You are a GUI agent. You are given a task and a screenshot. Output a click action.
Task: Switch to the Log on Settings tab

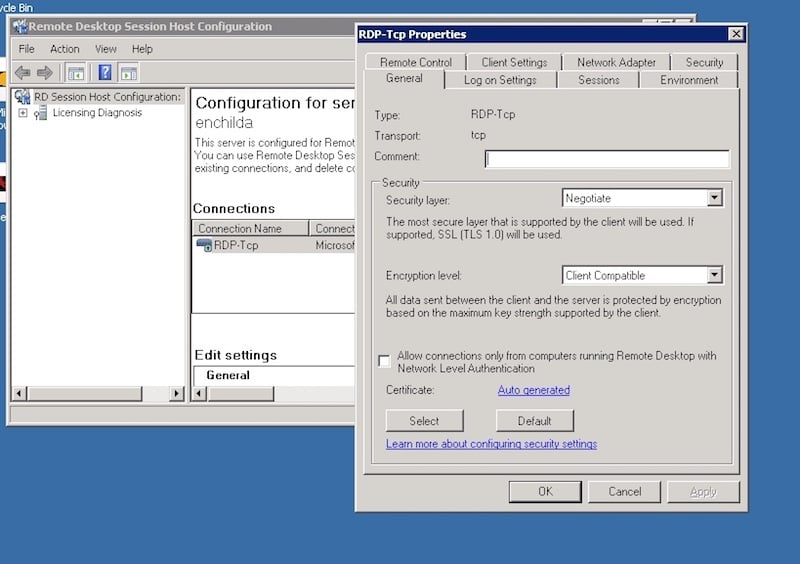click(x=500, y=80)
